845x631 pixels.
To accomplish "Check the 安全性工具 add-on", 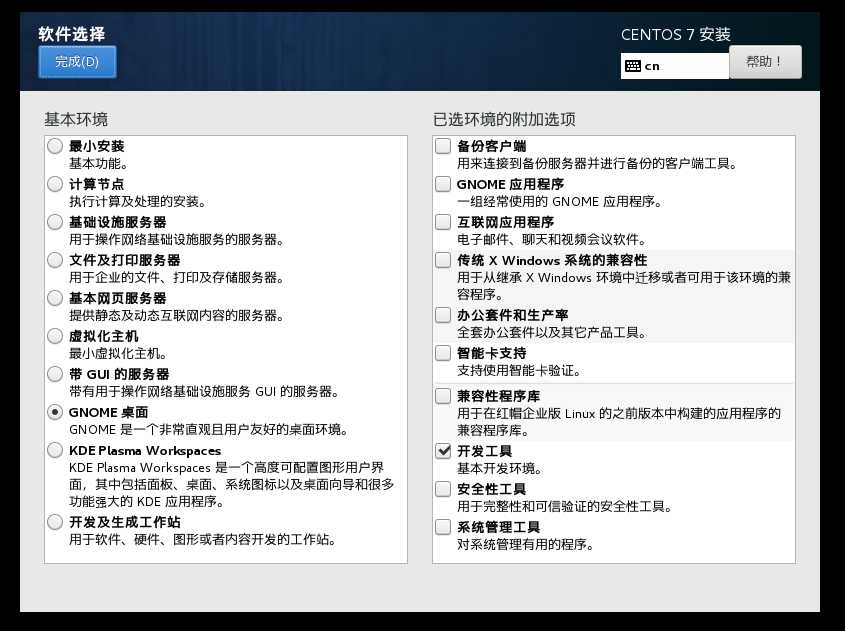I will 443,489.
